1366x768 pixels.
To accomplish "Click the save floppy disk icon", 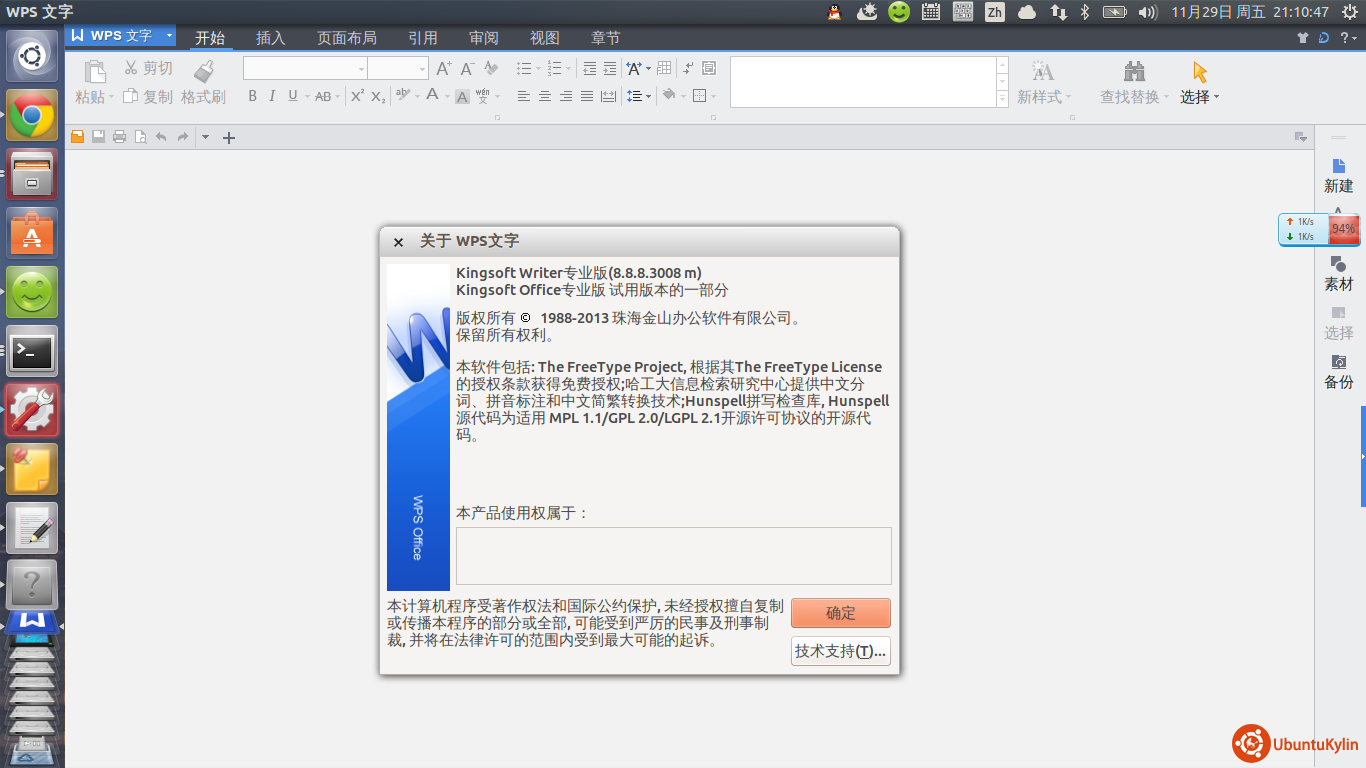I will 98,137.
